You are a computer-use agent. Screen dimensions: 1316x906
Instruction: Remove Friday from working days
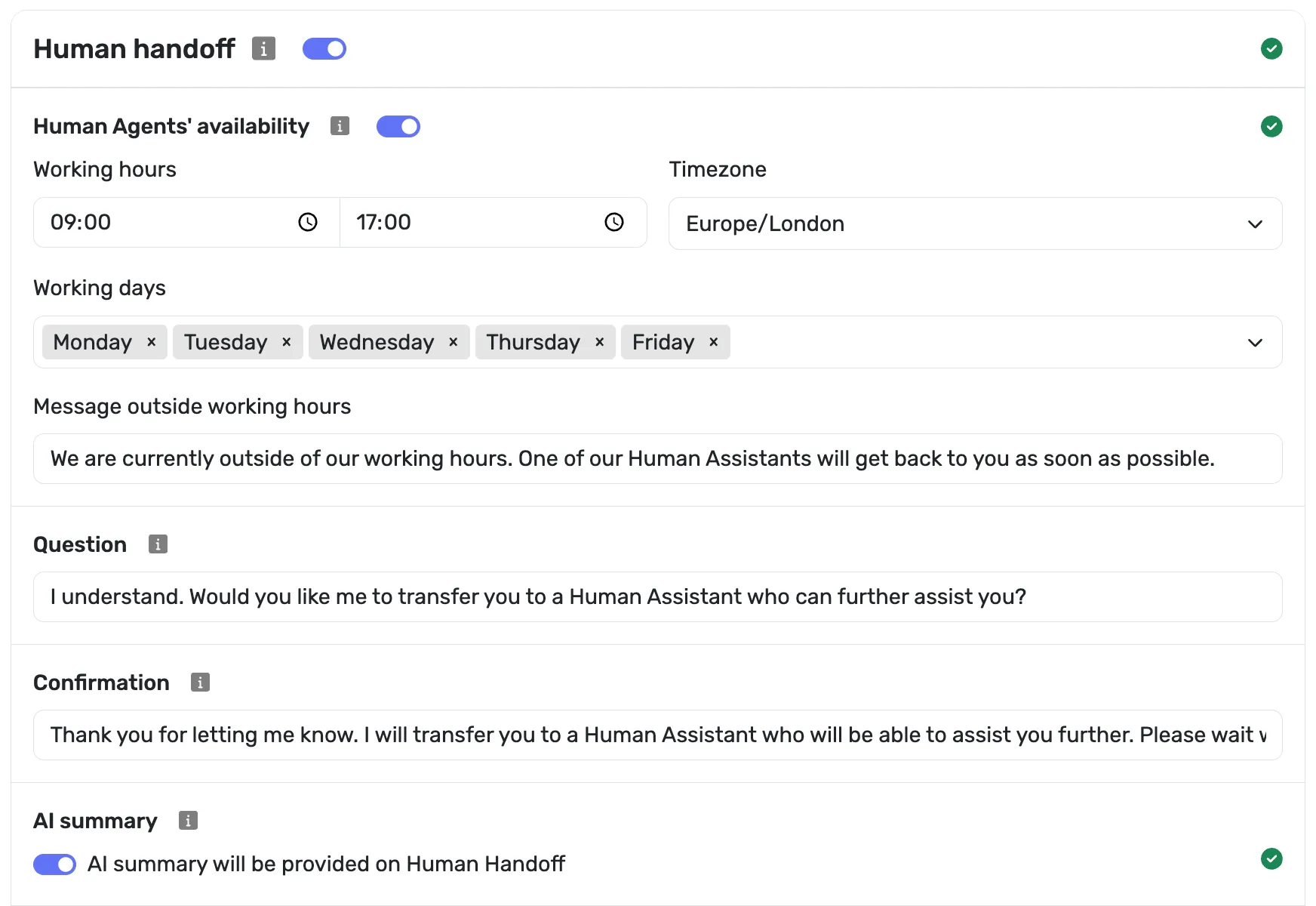coord(714,342)
